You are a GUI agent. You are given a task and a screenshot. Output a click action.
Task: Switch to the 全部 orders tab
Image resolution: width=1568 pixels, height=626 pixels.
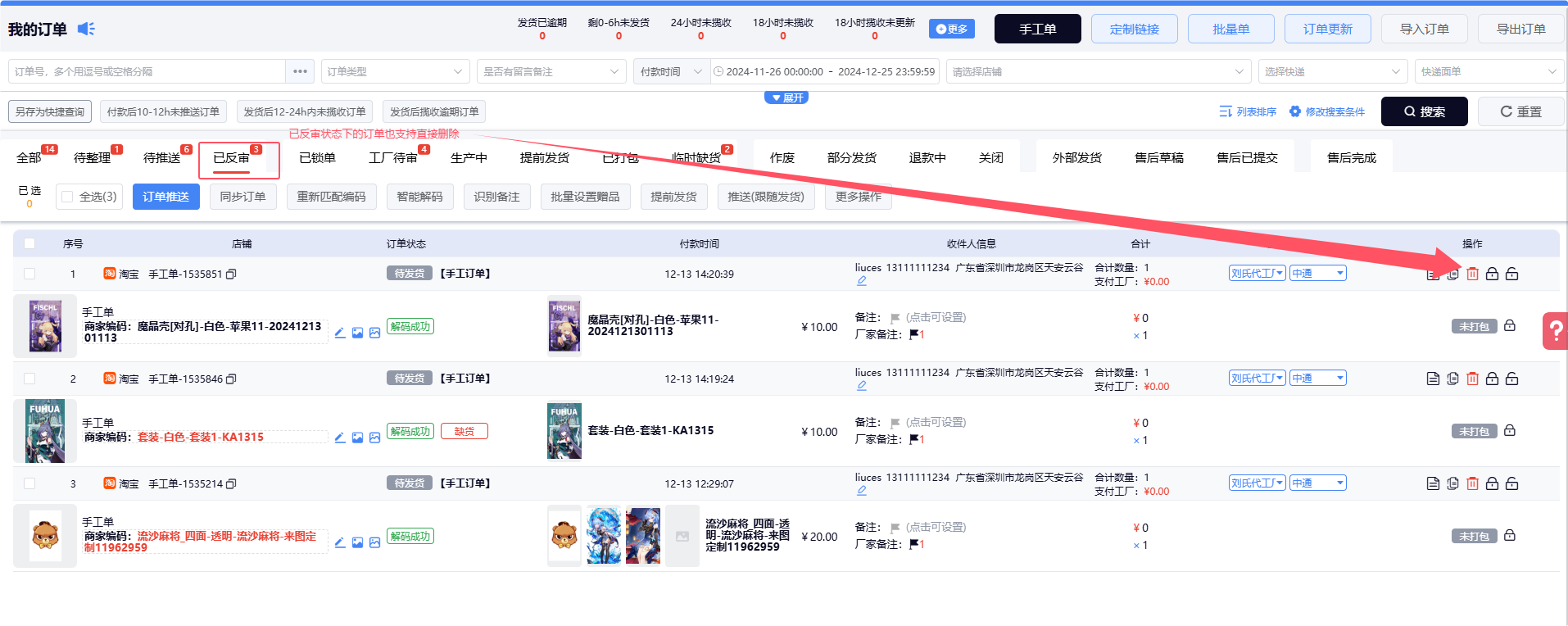(x=29, y=157)
